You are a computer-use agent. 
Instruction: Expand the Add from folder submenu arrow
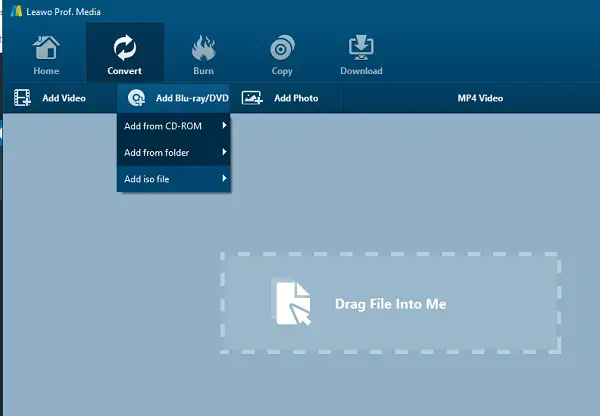224,152
